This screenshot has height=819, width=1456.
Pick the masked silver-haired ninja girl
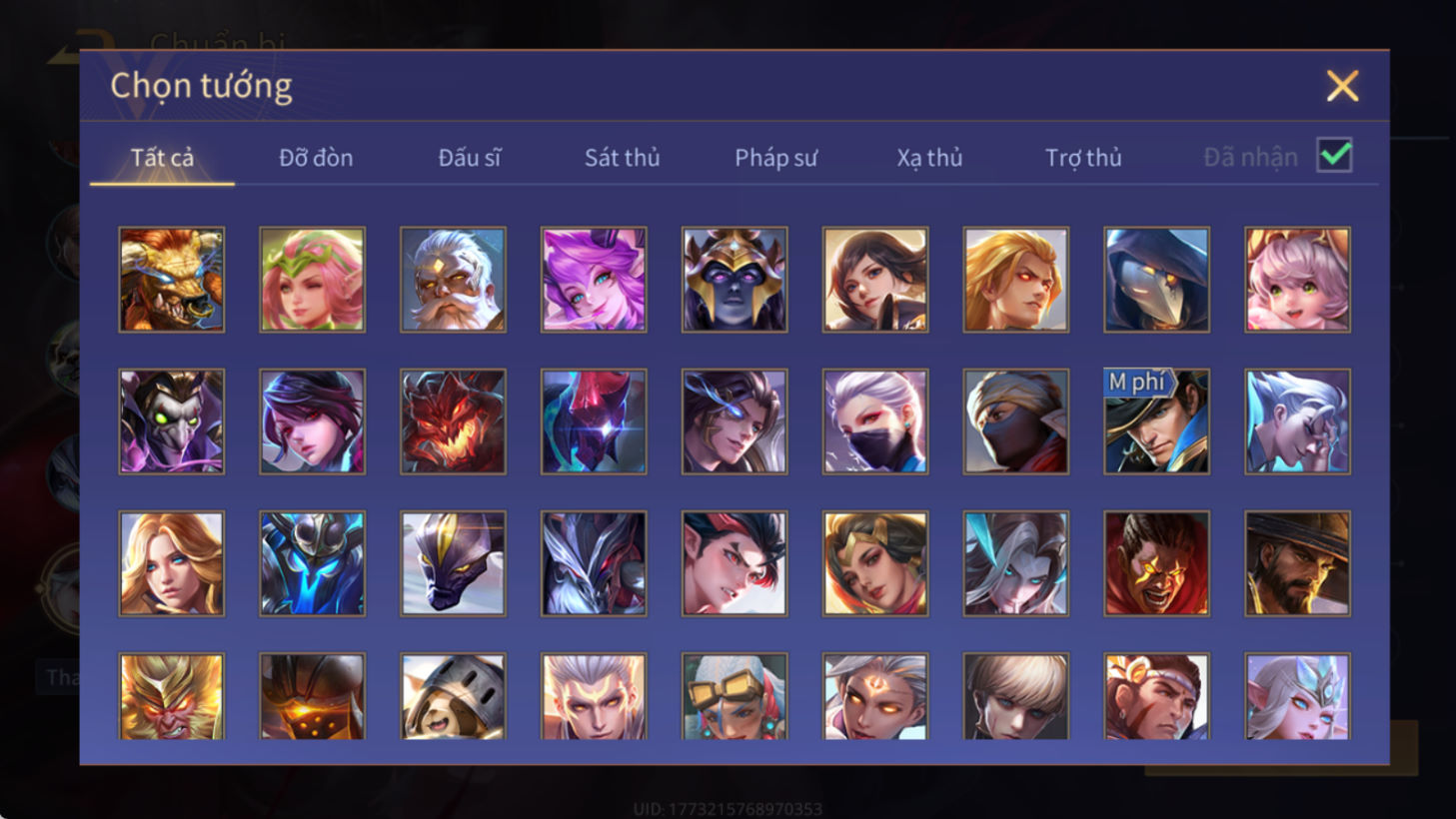click(875, 421)
